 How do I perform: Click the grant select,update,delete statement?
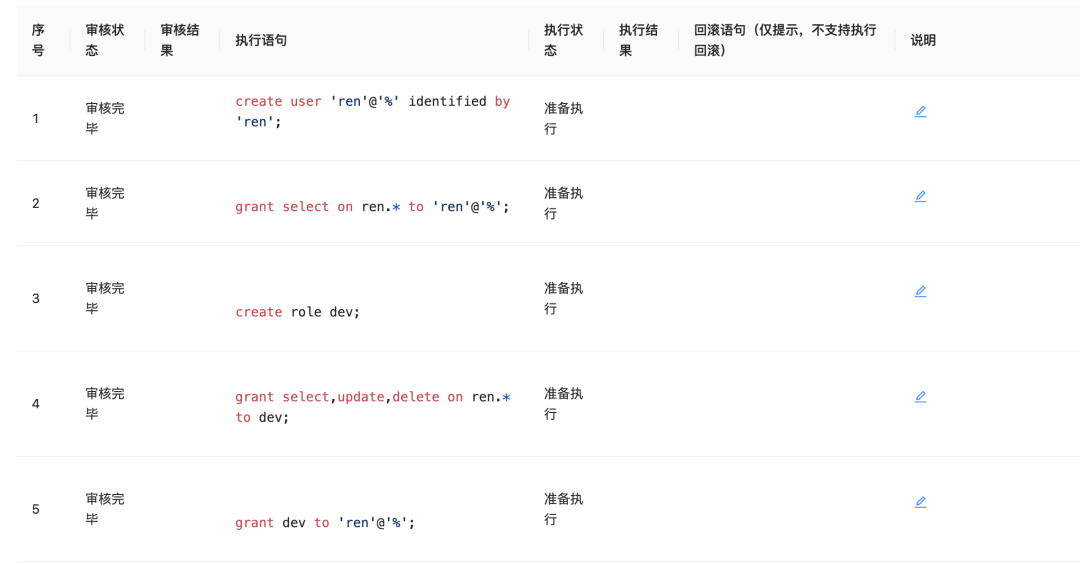372,407
